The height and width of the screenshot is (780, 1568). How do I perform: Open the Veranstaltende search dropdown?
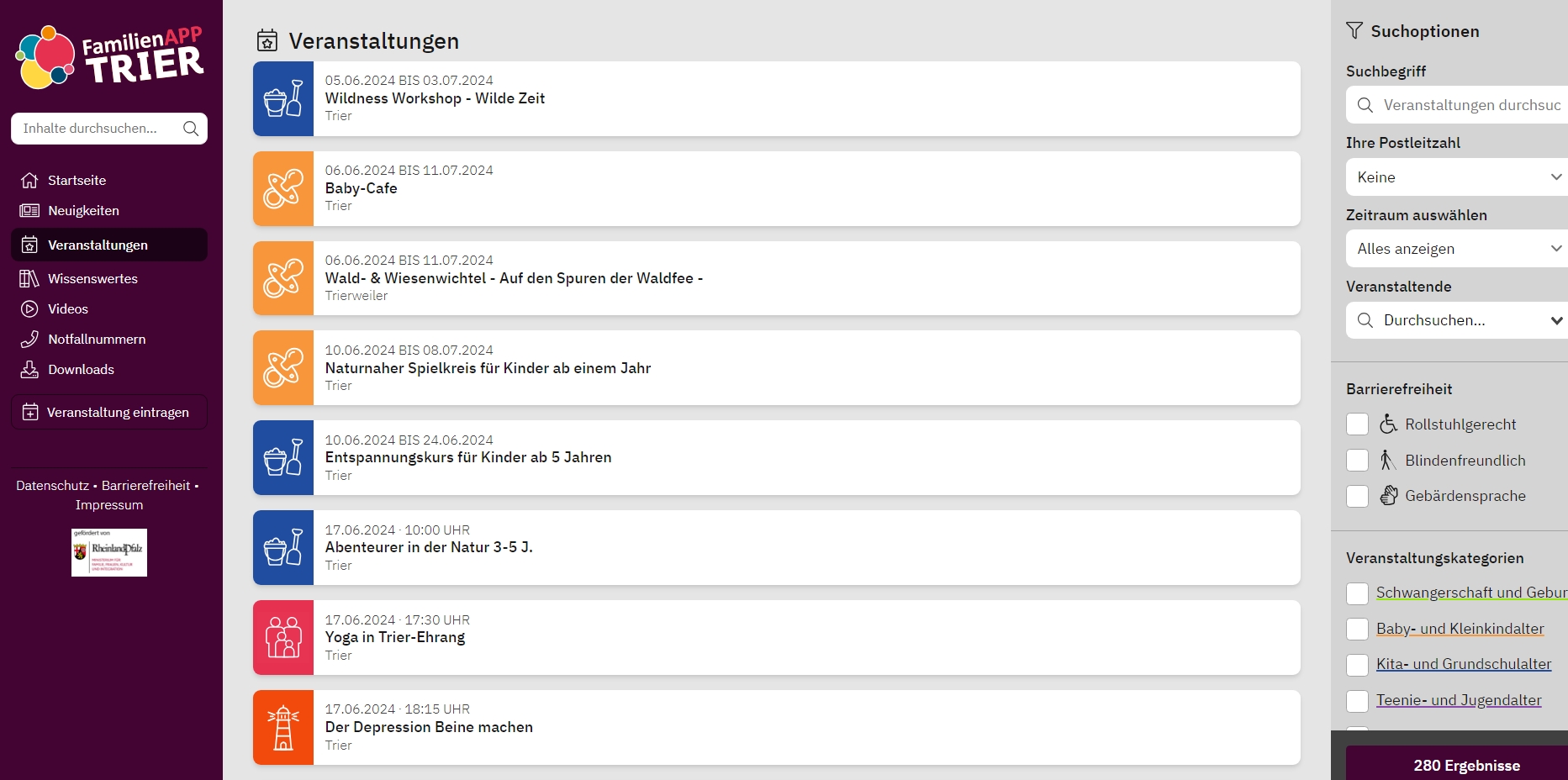click(1457, 320)
